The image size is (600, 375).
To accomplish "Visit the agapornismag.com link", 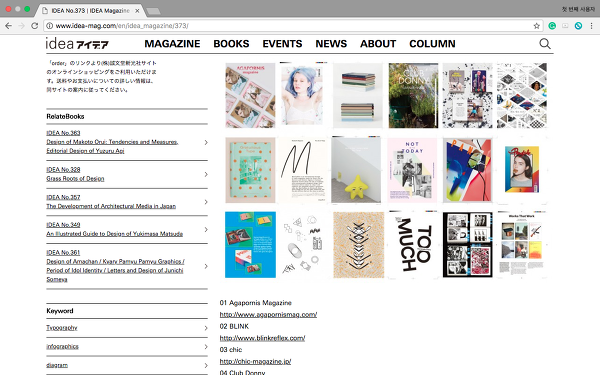I will point(268,315).
